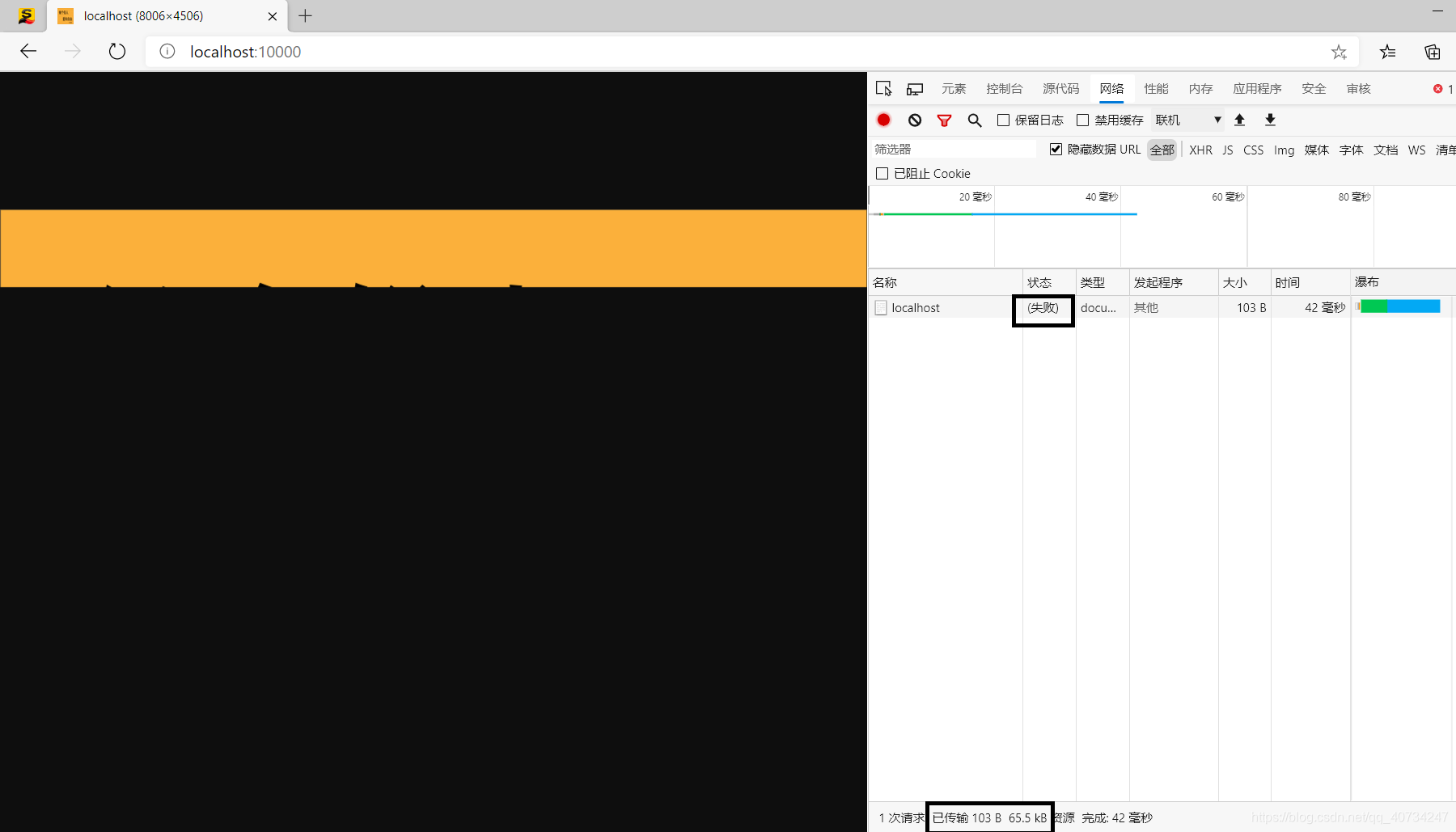The height and width of the screenshot is (832, 1456).
Task: Open the collections icon
Action: (1433, 52)
